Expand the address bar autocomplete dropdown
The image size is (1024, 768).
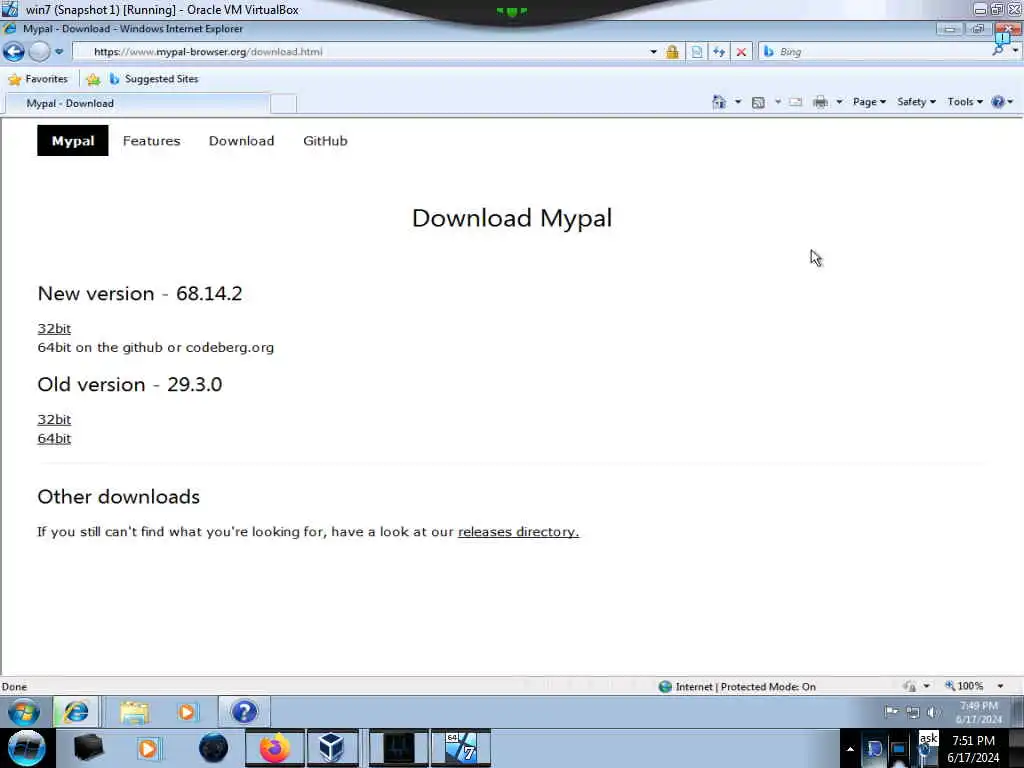653,52
